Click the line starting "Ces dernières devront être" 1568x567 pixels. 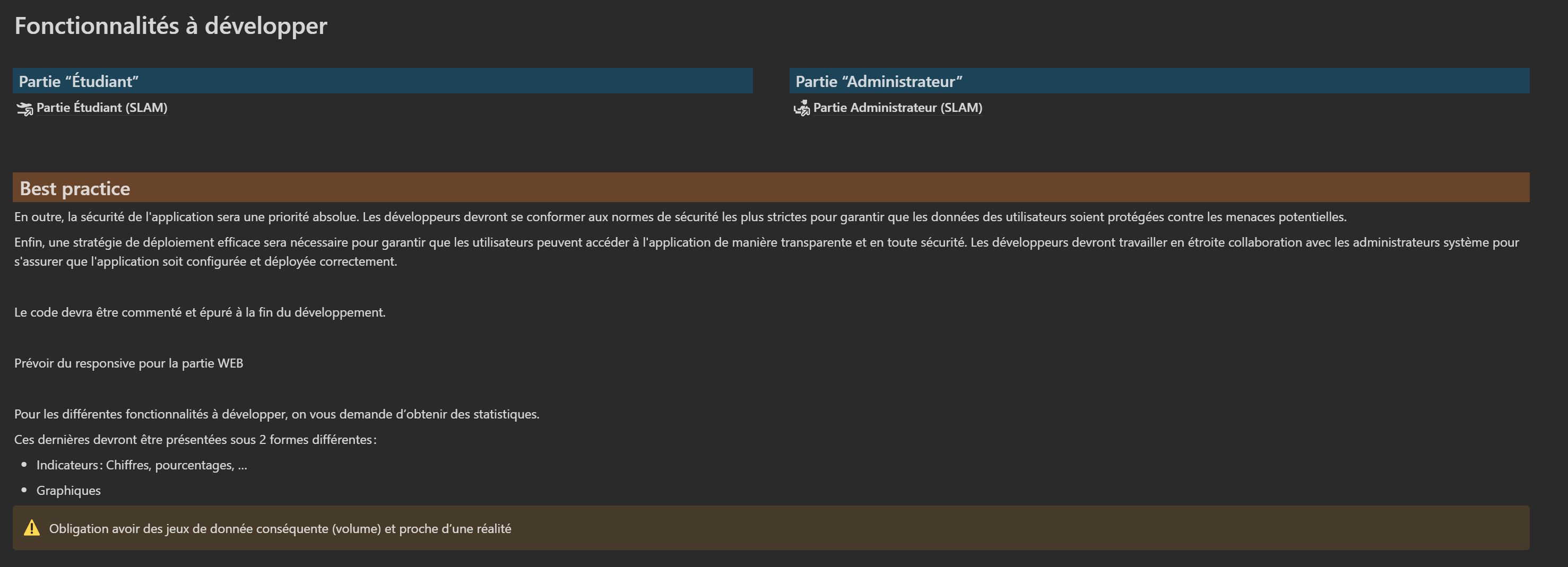tap(195, 440)
